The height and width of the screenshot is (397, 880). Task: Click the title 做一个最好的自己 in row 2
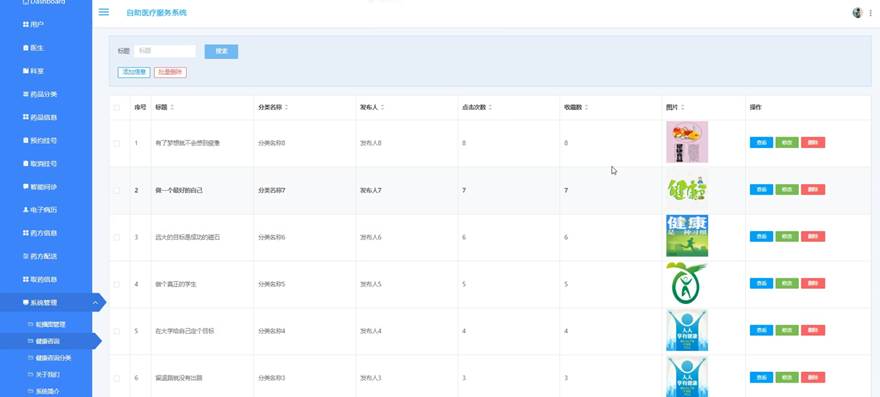coord(179,190)
